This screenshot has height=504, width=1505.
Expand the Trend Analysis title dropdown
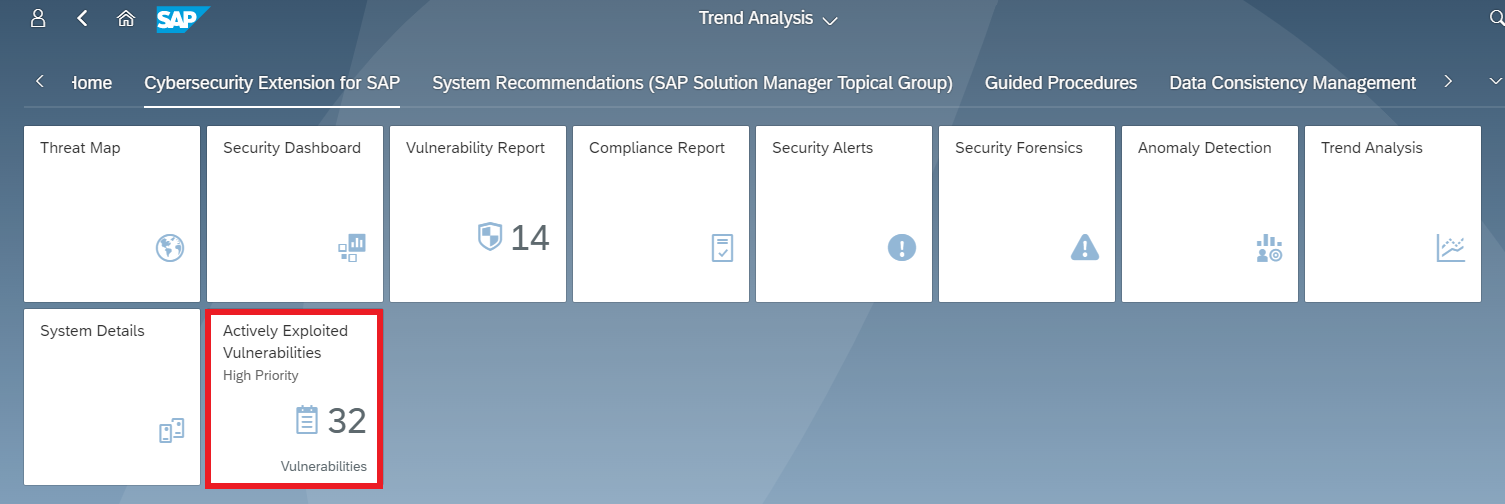[x=829, y=20]
